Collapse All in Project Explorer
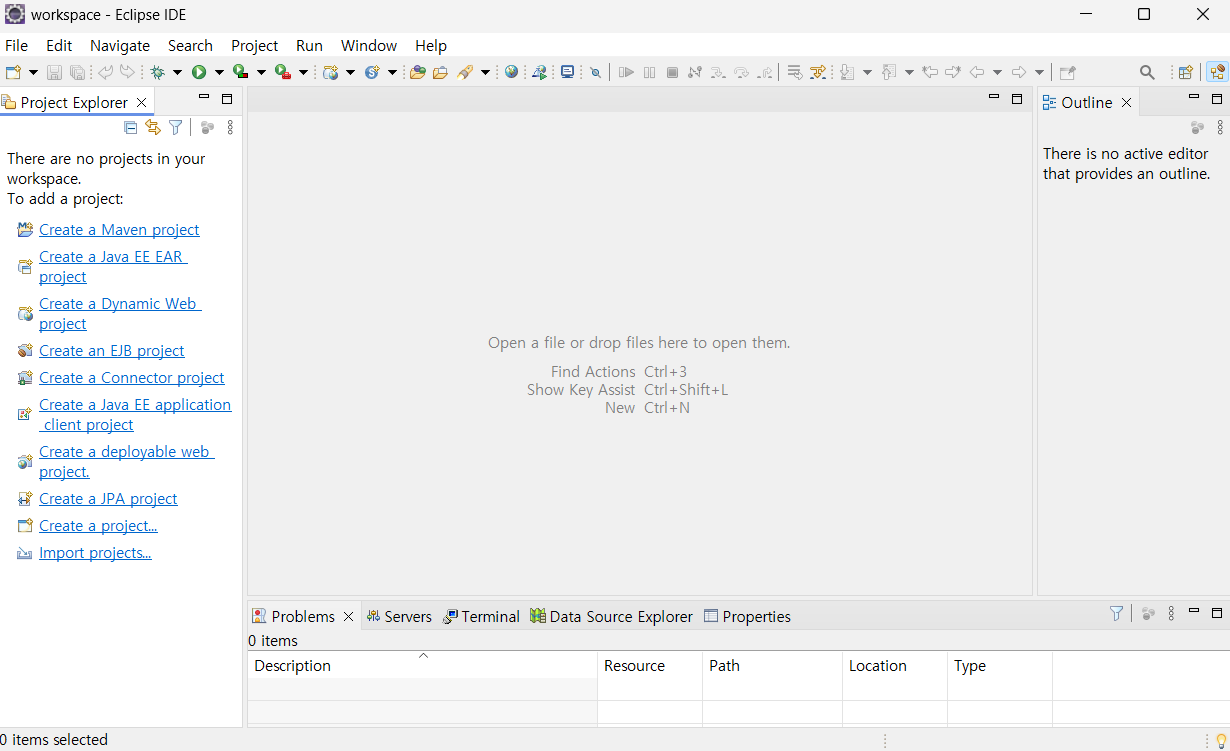1230x751 pixels. click(130, 127)
